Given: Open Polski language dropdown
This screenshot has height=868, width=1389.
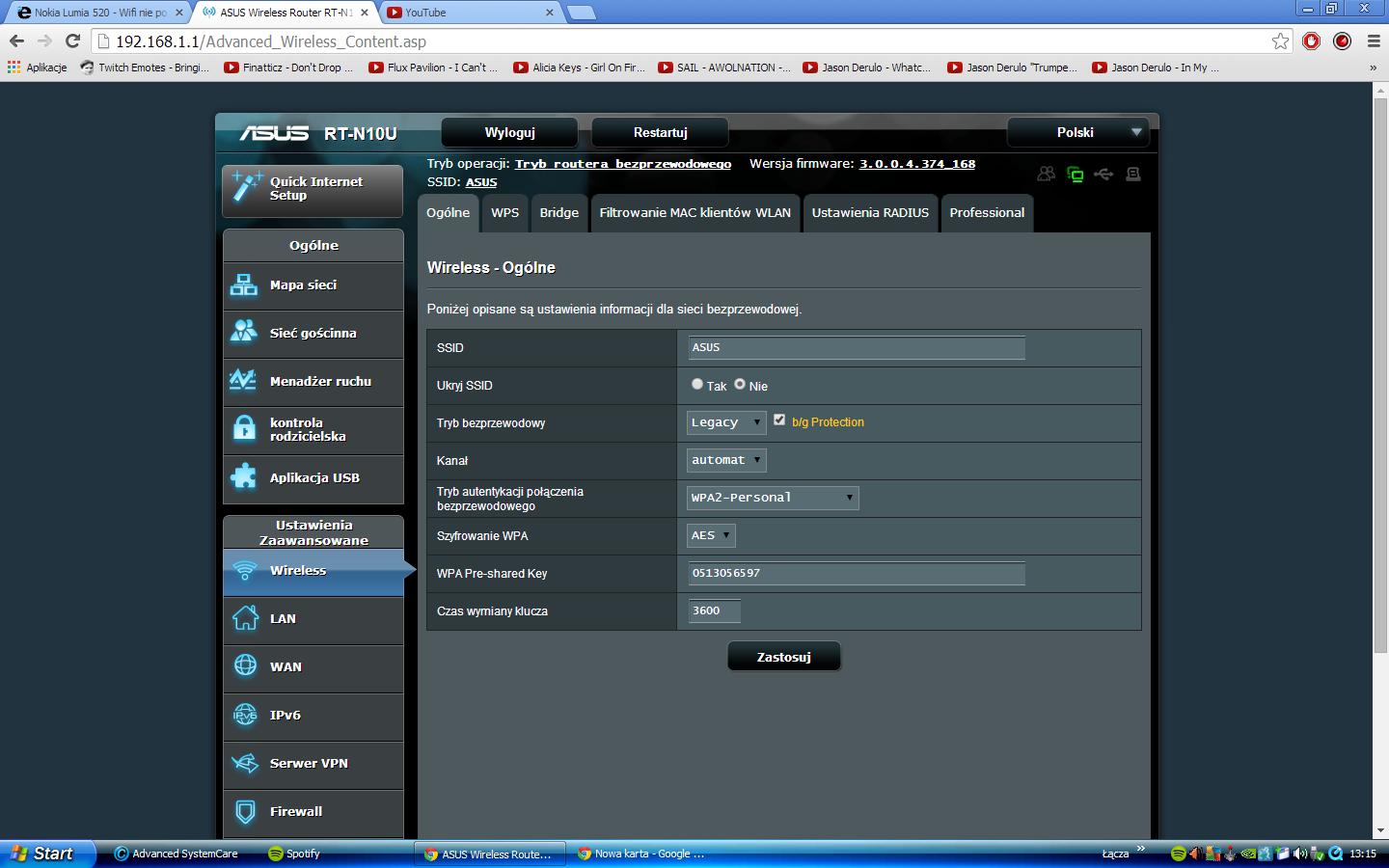Looking at the screenshot, I should (x=1077, y=132).
